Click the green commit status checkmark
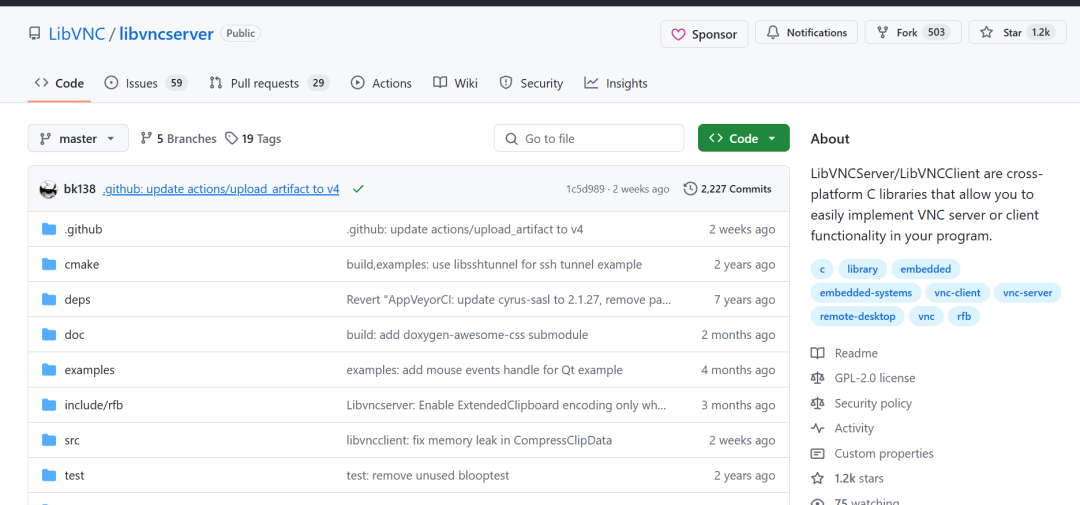 (x=358, y=189)
